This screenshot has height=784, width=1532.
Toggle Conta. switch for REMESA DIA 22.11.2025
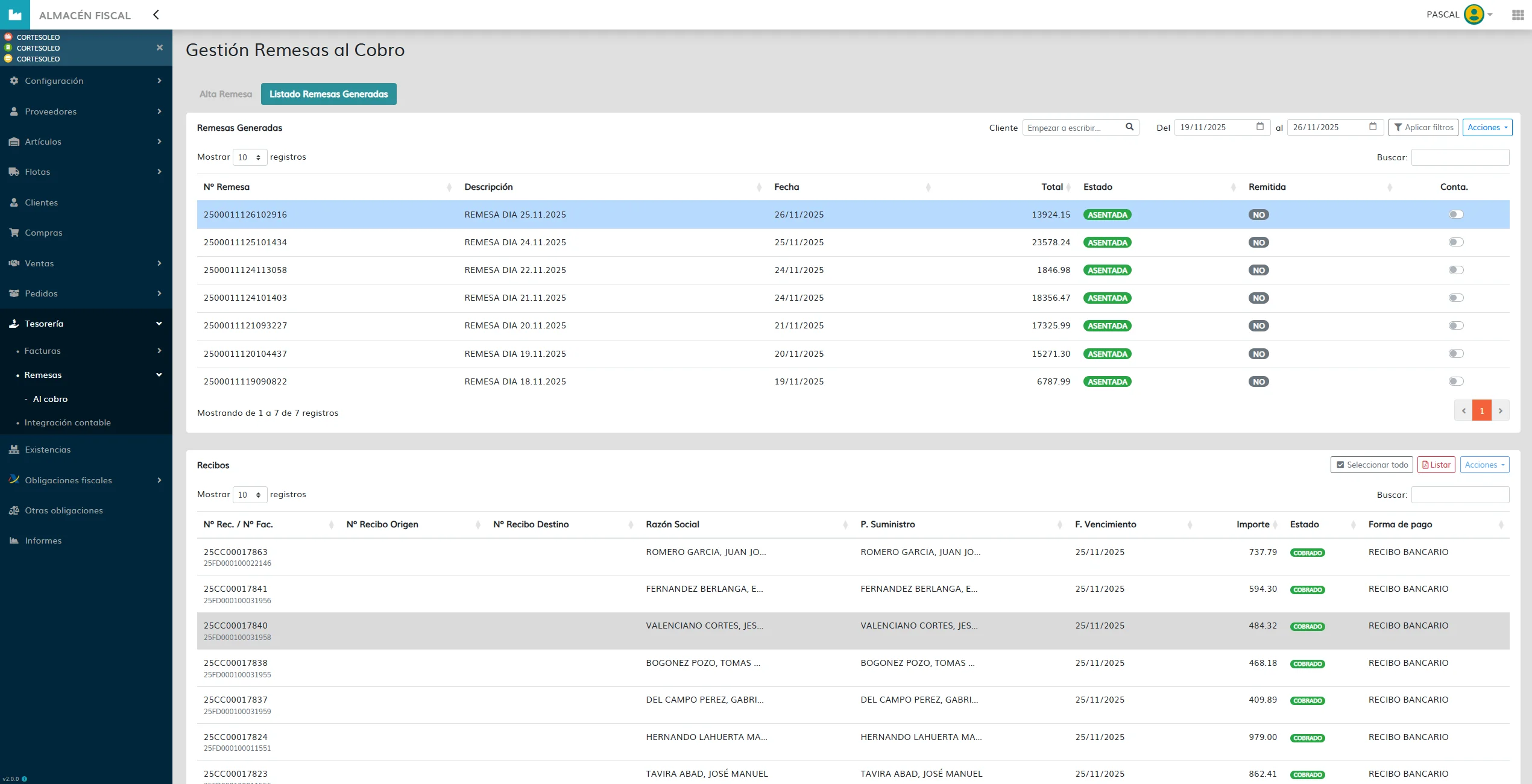tap(1456, 270)
